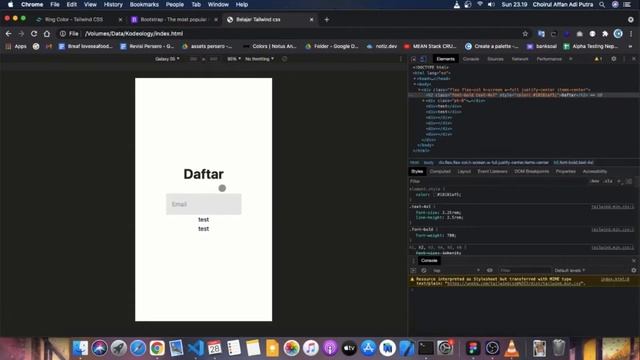Collapse the body element in the DOM tree

click(x=415, y=84)
